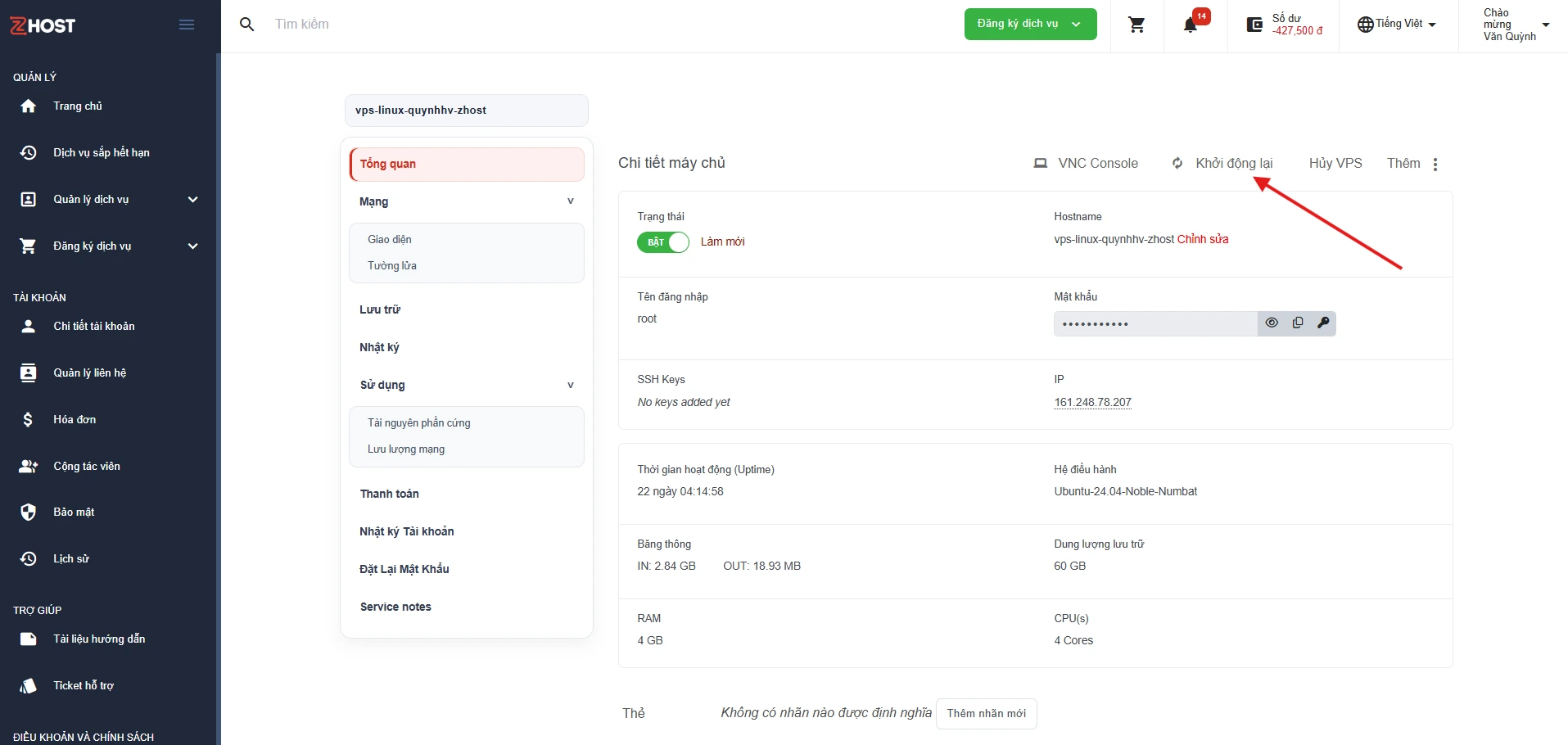Screen dimensions: 1568x745
Task: Click the wallet balance icon
Action: click(x=1254, y=25)
